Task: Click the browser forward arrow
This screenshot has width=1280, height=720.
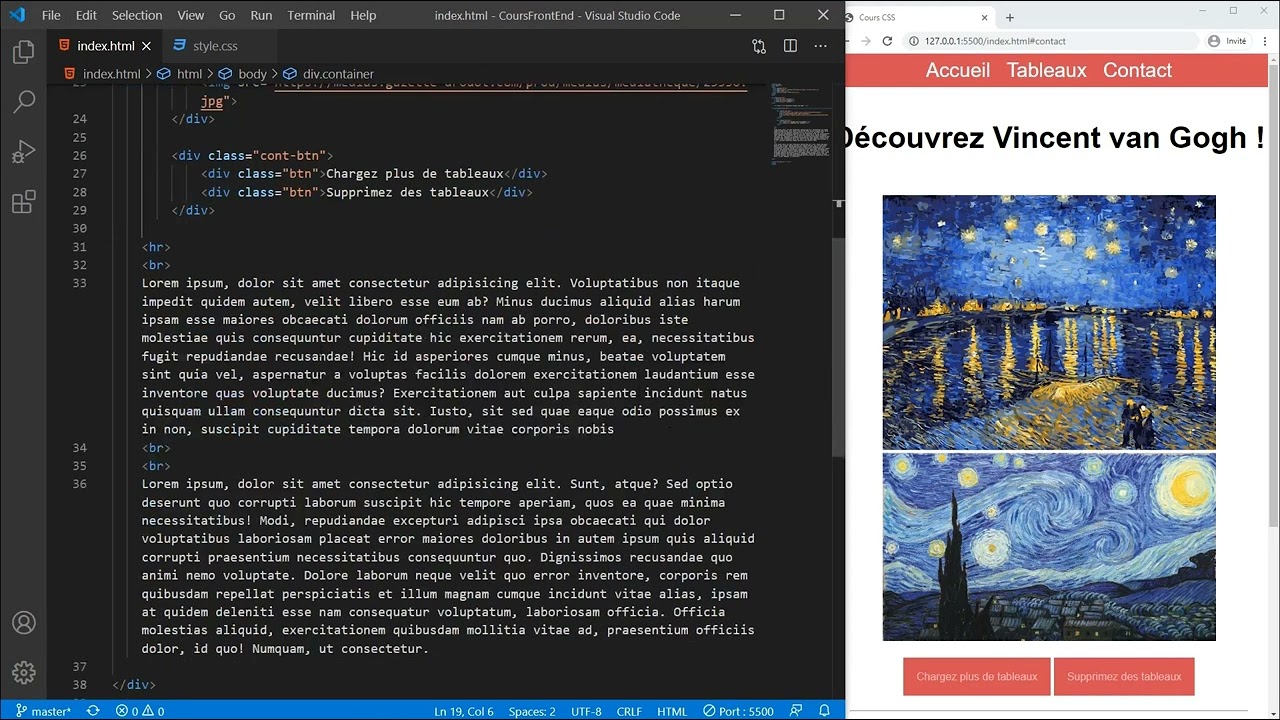Action: [x=866, y=41]
